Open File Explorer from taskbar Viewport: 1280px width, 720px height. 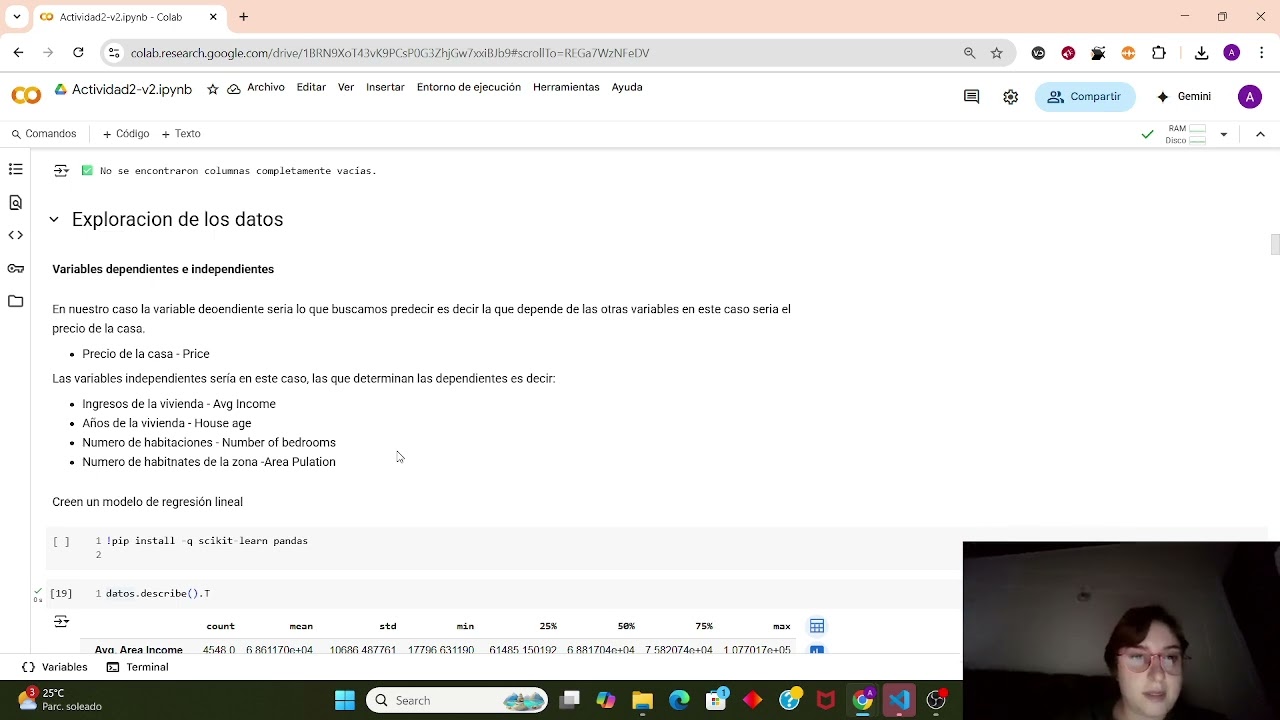click(x=642, y=700)
